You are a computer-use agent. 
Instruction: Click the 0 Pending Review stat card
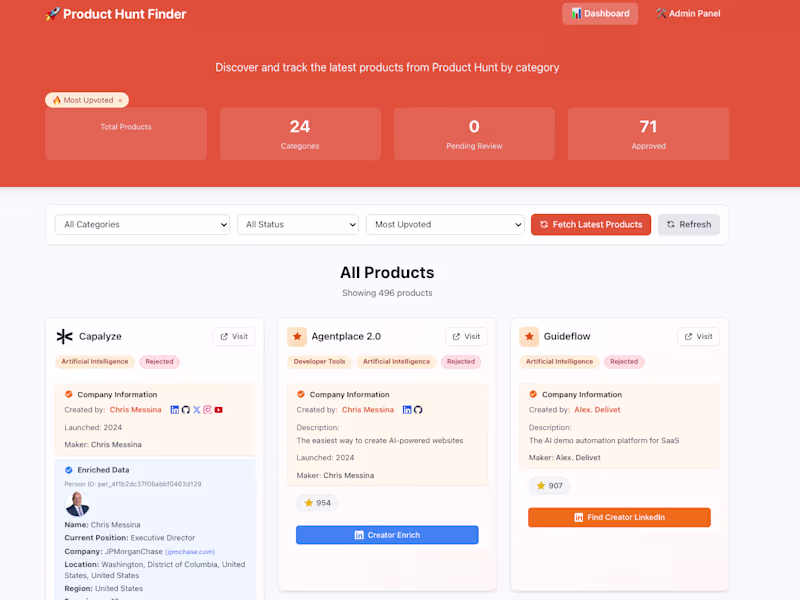(x=474, y=134)
